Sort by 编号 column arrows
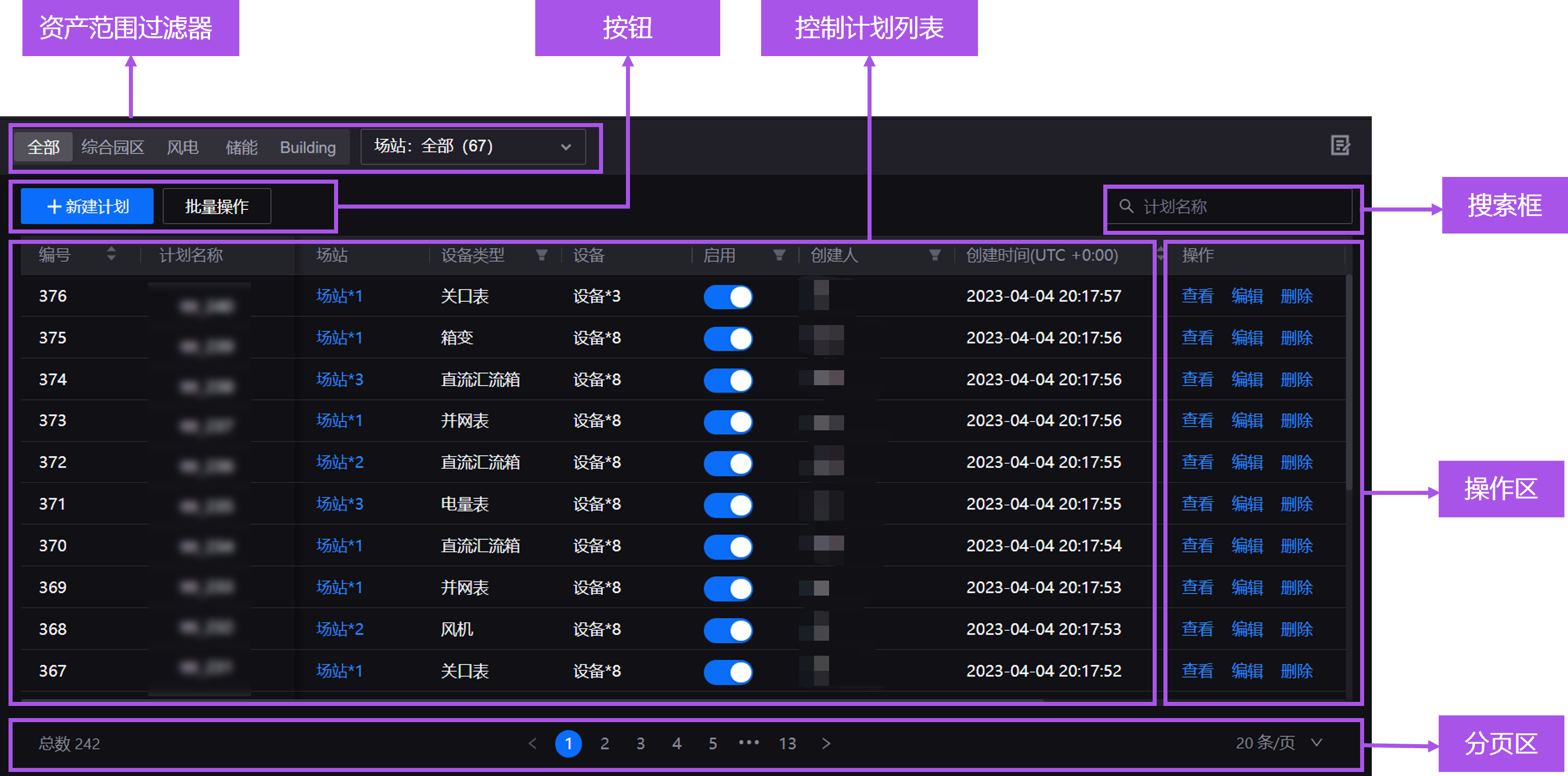 pyautogui.click(x=111, y=254)
